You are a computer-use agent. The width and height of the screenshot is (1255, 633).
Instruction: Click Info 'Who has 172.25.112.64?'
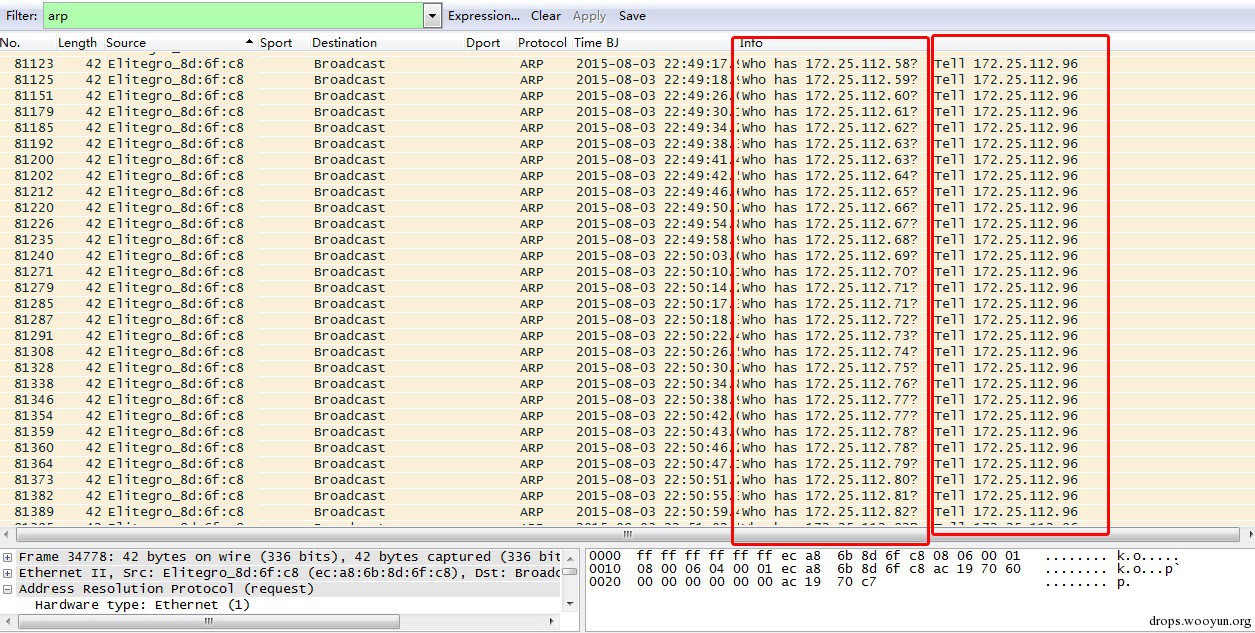pos(829,176)
